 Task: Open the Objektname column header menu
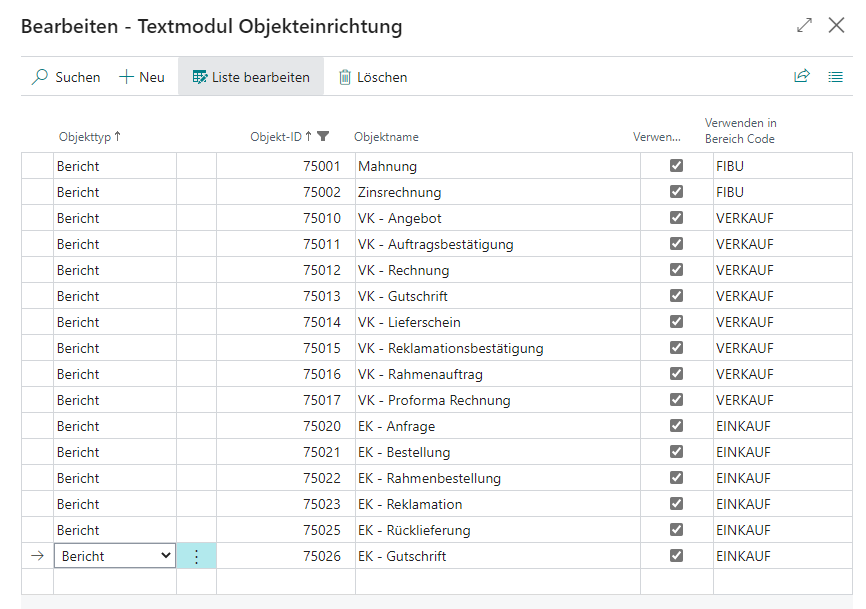coord(386,137)
